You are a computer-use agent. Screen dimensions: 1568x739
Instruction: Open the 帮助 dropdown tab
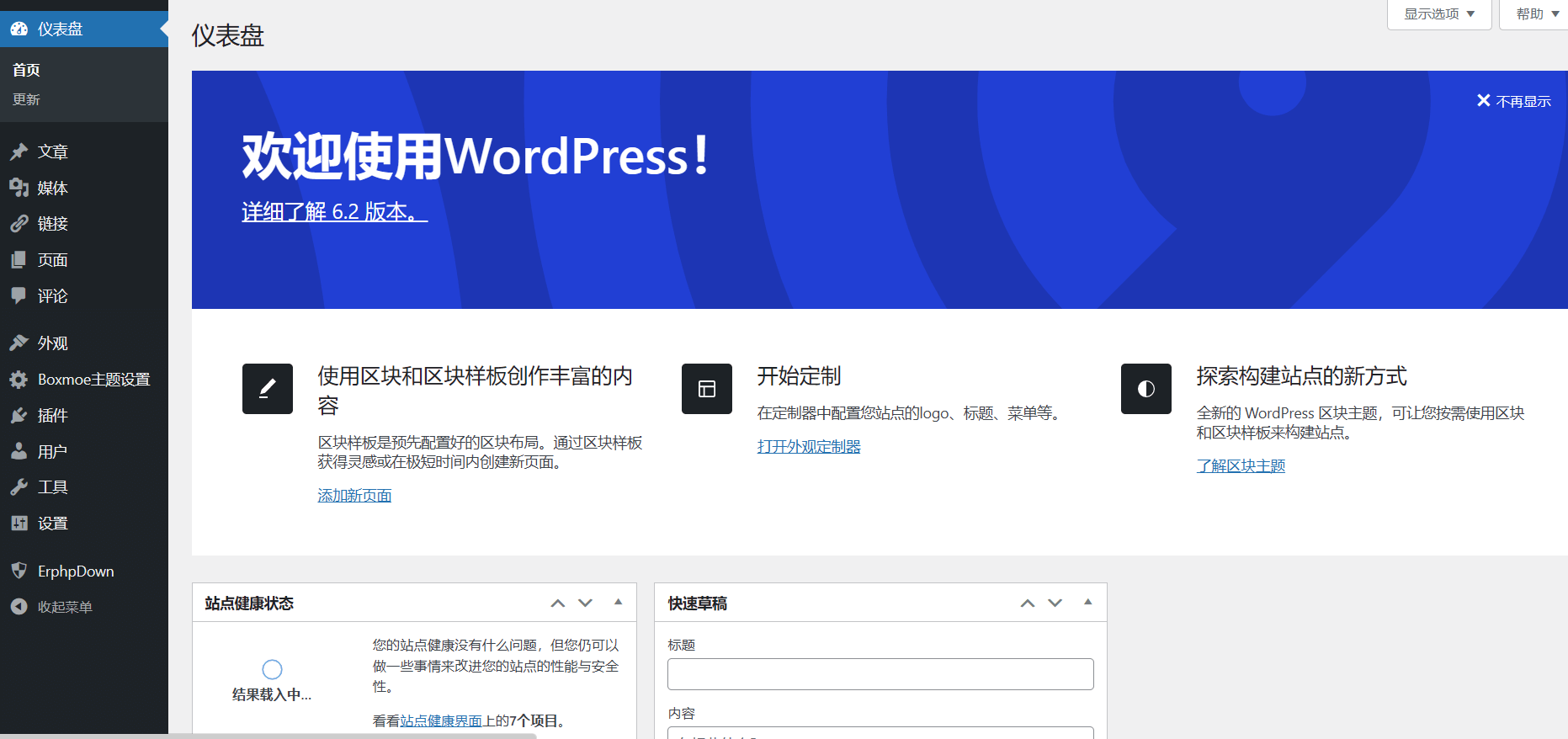[1534, 14]
